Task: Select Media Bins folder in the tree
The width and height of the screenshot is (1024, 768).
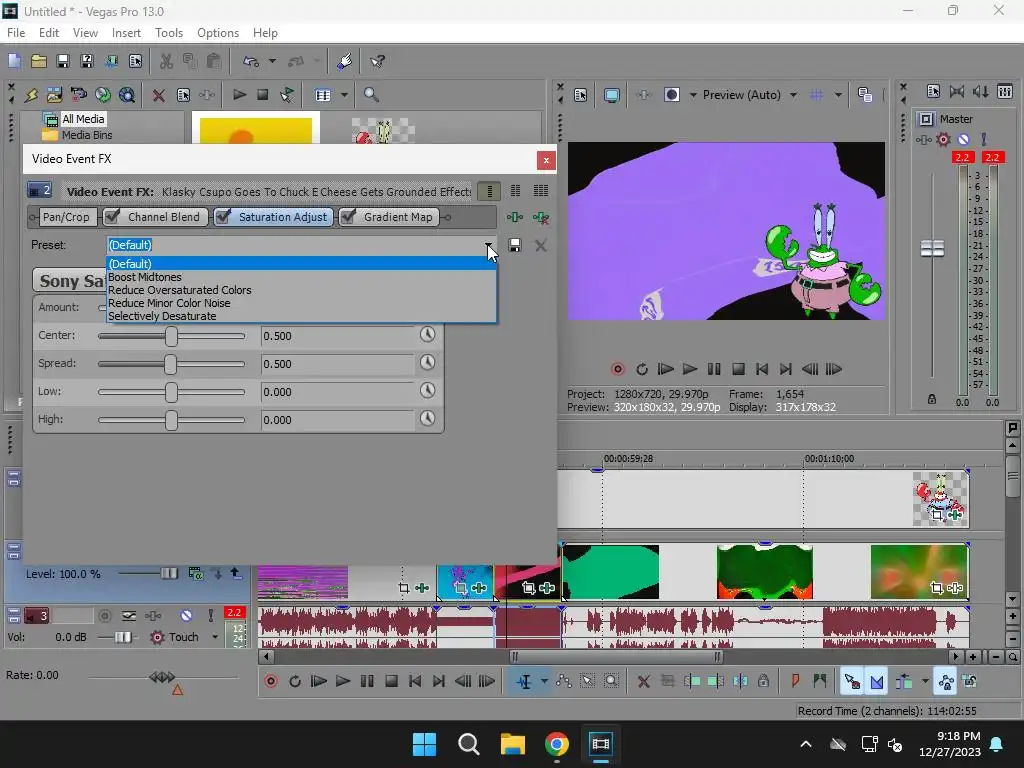Action: pos(87,135)
